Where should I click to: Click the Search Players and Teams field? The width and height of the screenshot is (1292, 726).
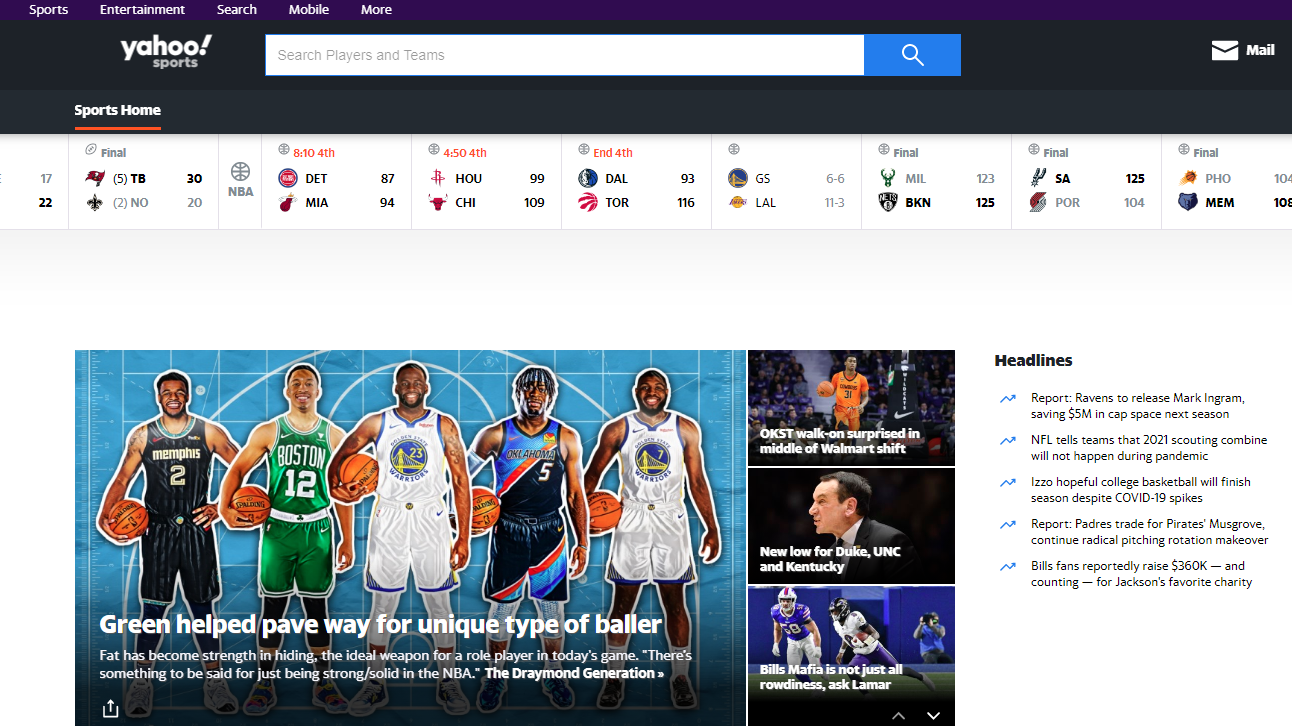tap(564, 55)
